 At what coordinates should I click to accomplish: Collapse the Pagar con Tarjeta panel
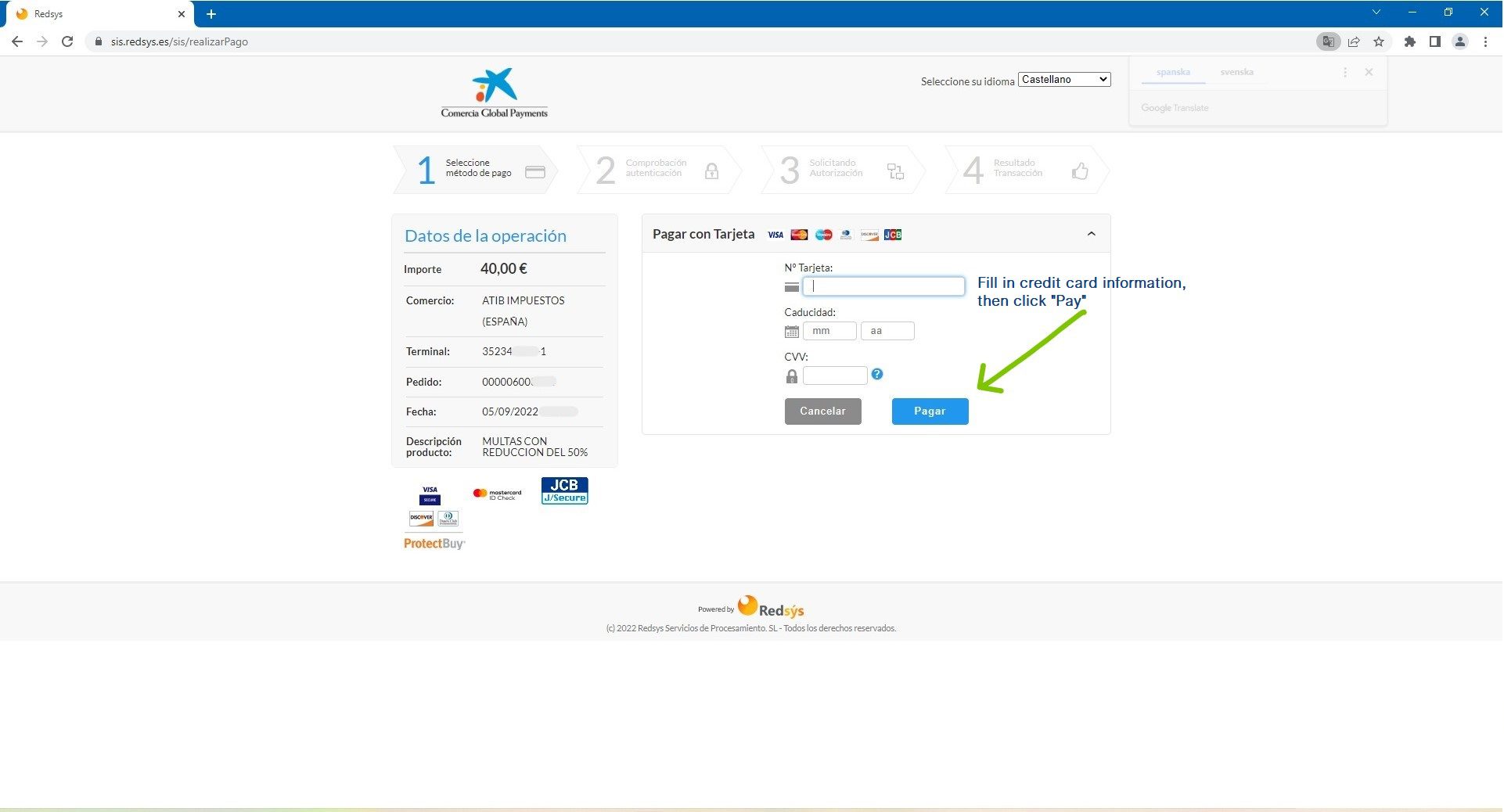click(1091, 234)
